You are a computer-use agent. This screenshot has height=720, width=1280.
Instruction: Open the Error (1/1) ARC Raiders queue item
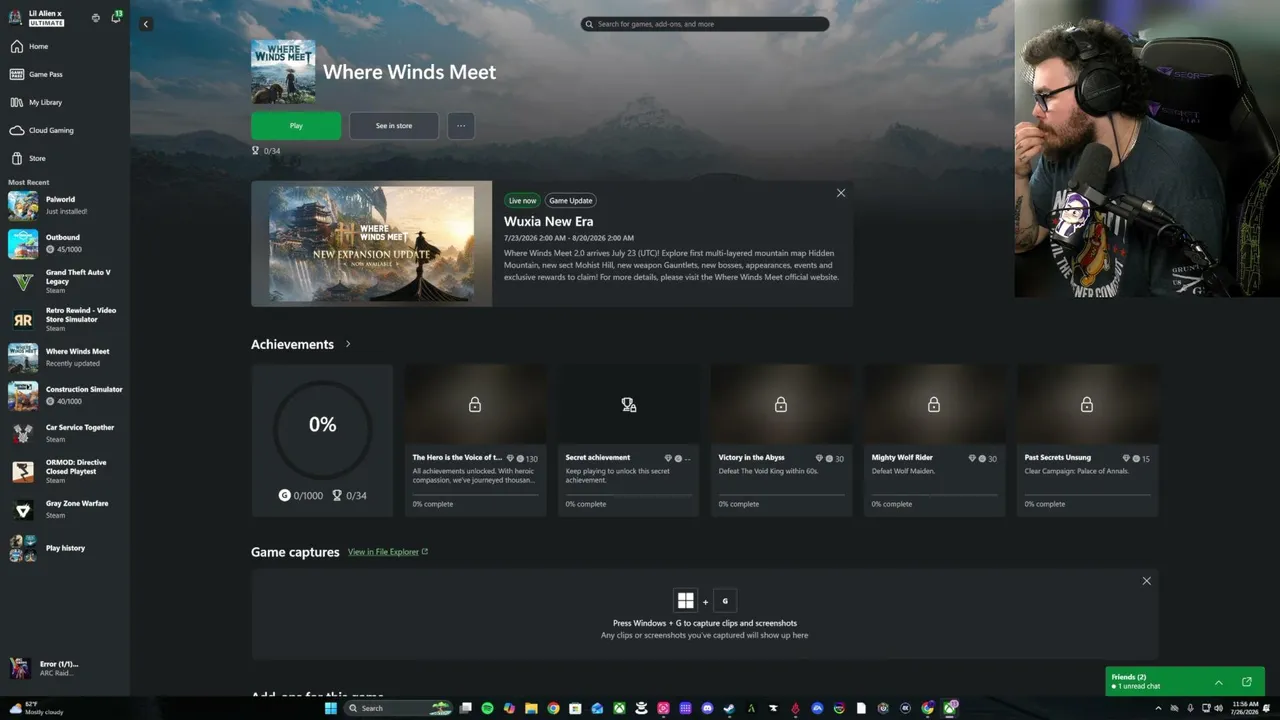pos(65,668)
